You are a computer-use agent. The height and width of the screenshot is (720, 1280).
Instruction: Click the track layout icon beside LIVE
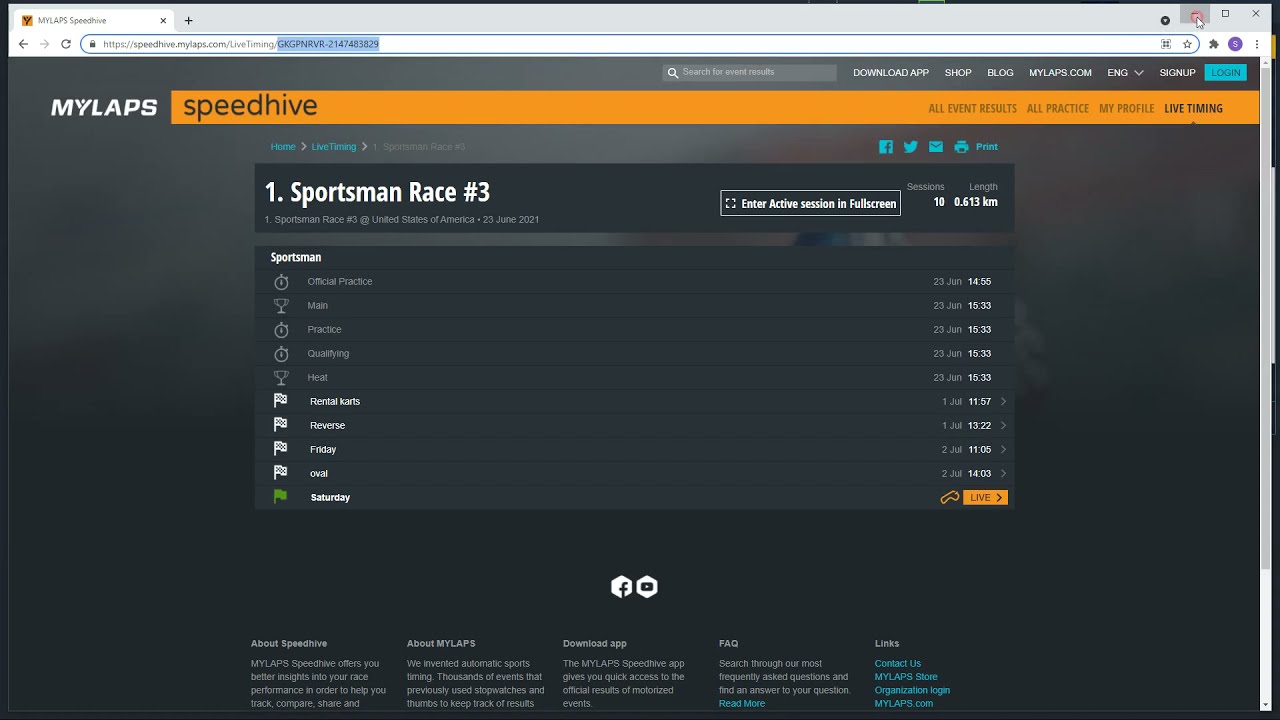950,497
